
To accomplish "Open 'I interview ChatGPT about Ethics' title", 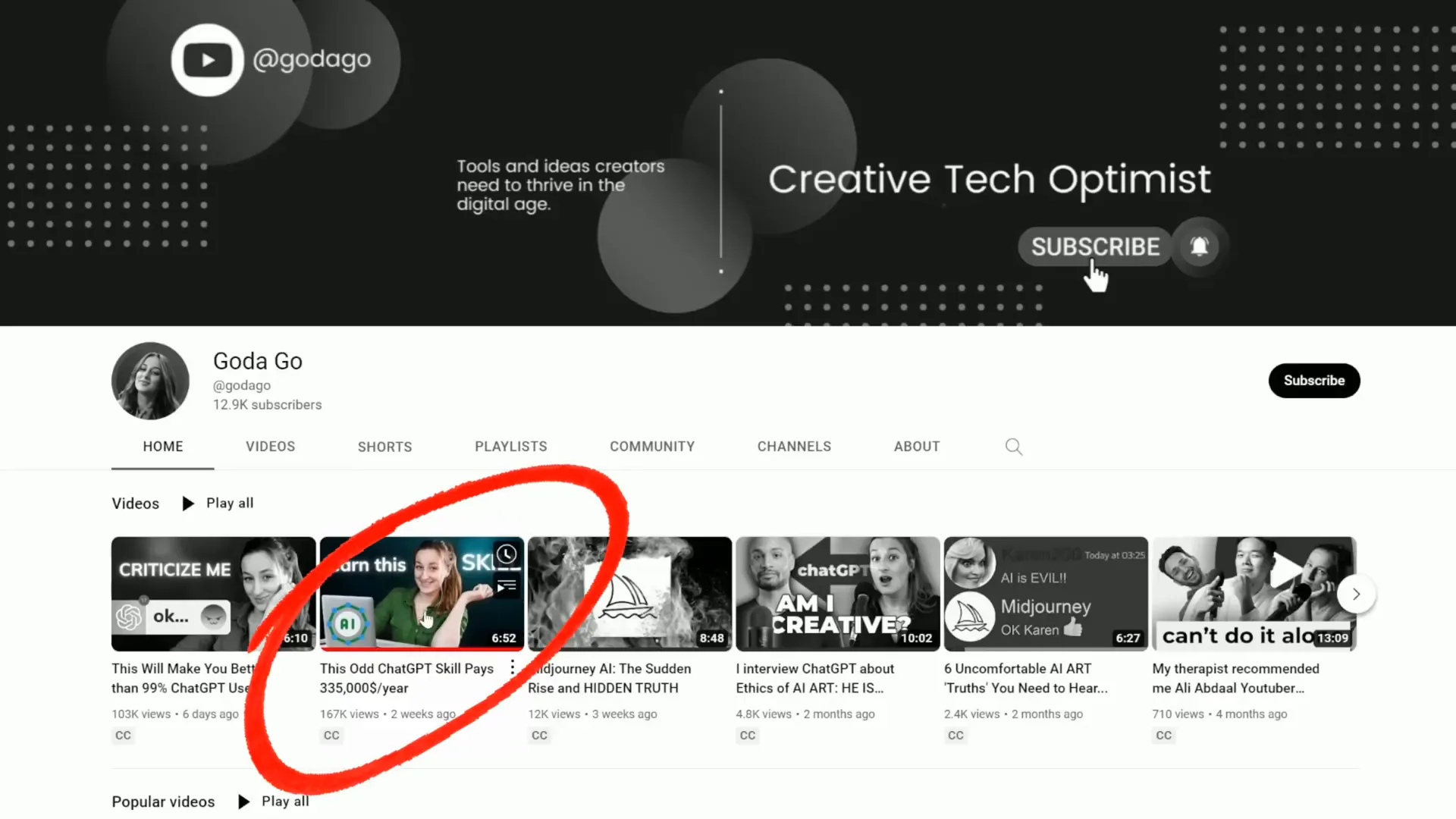I will point(814,678).
